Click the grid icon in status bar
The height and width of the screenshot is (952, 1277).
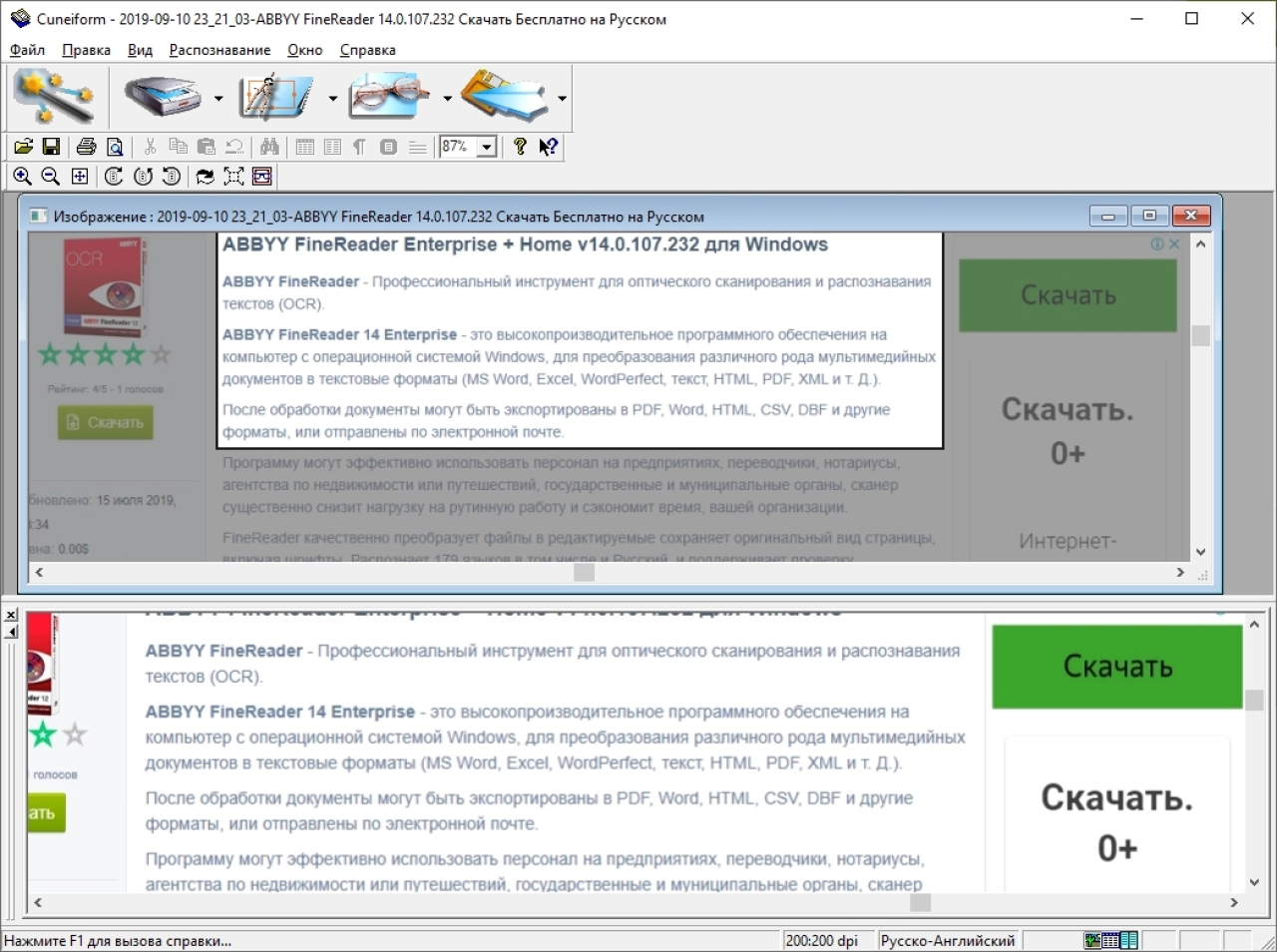1110,940
